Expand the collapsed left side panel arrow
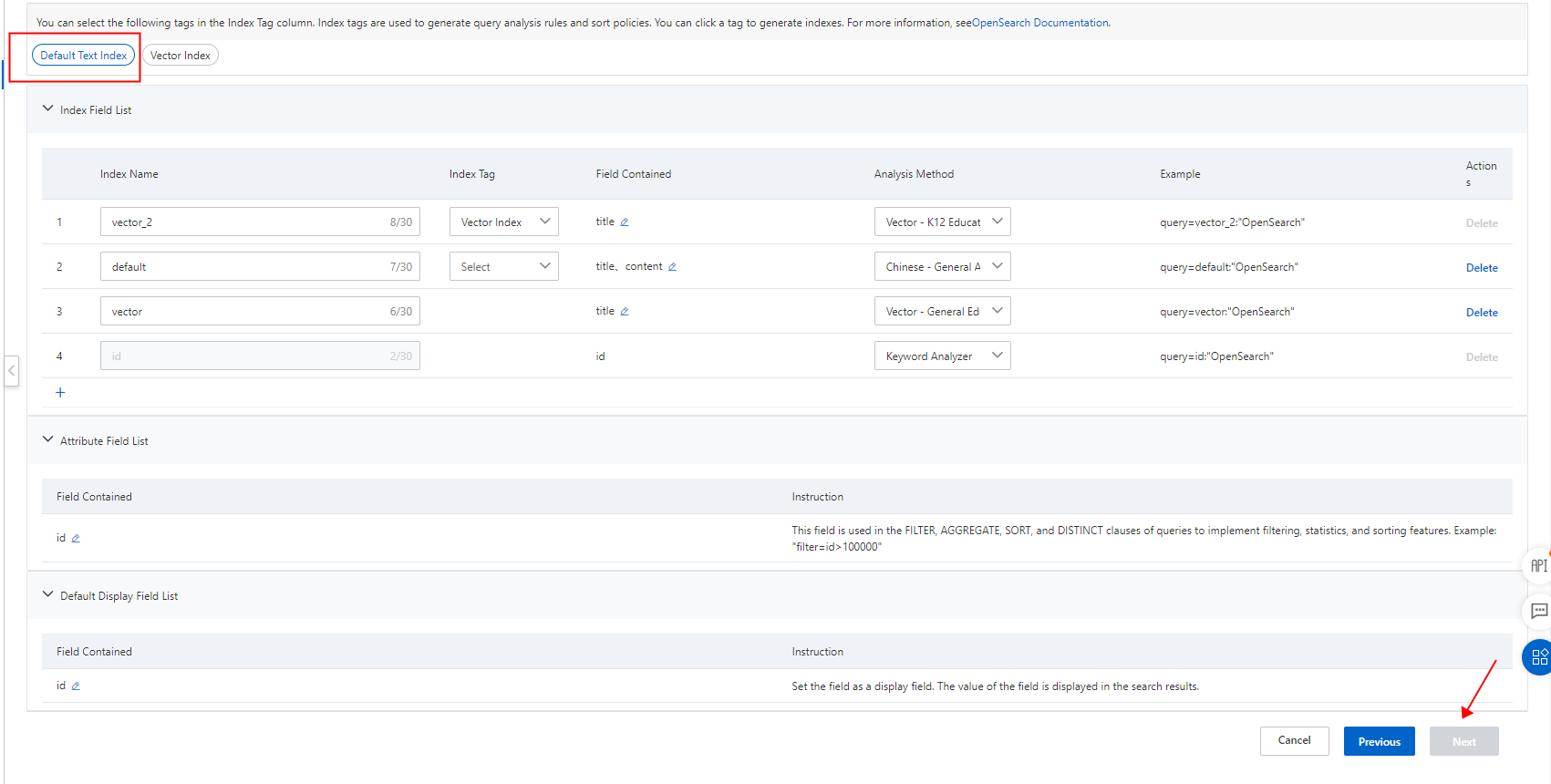Screen dimensions: 1551x784 (12, 371)
